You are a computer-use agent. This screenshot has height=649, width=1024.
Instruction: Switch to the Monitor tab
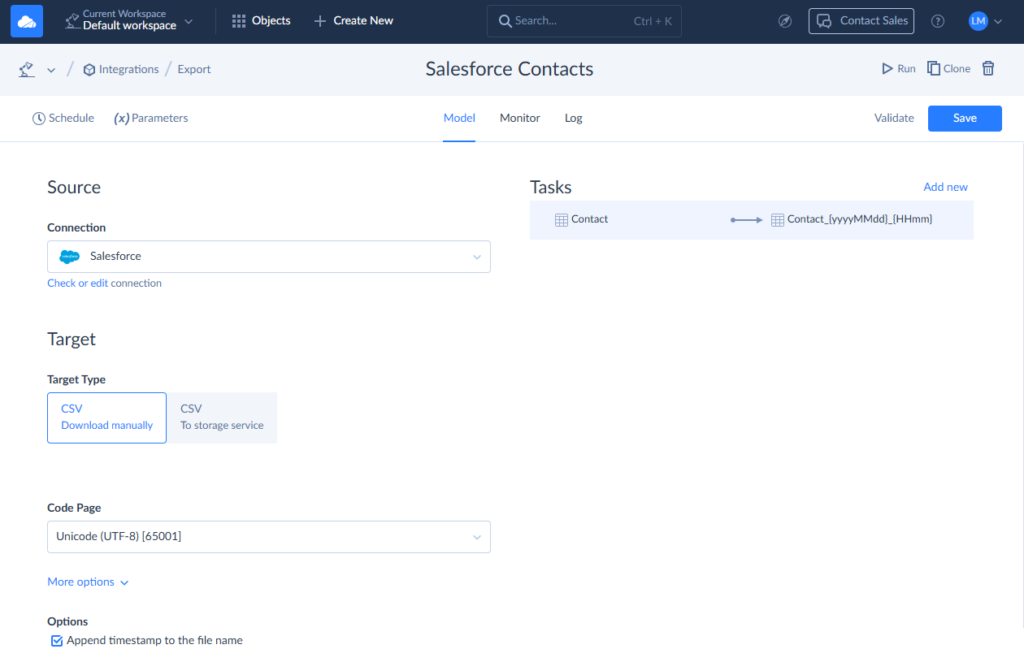point(520,118)
